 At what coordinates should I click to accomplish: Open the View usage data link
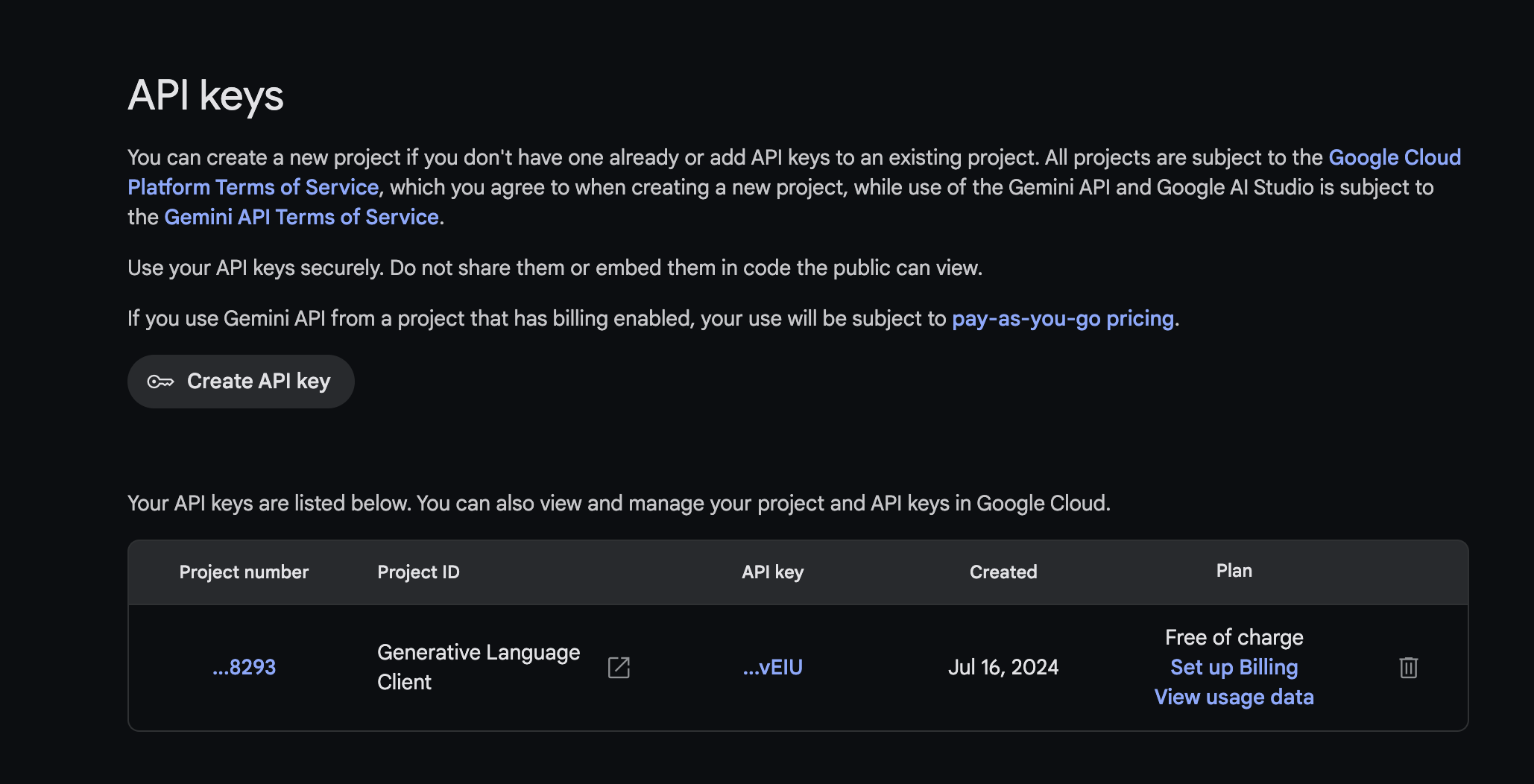1234,697
